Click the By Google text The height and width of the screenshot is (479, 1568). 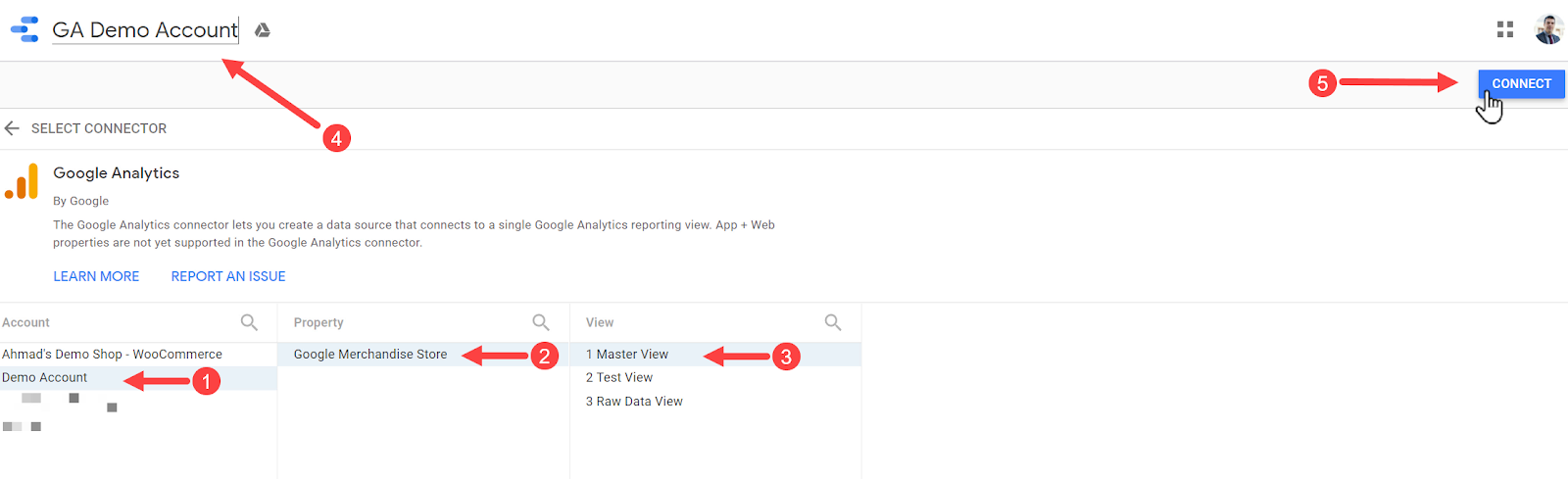(x=81, y=201)
